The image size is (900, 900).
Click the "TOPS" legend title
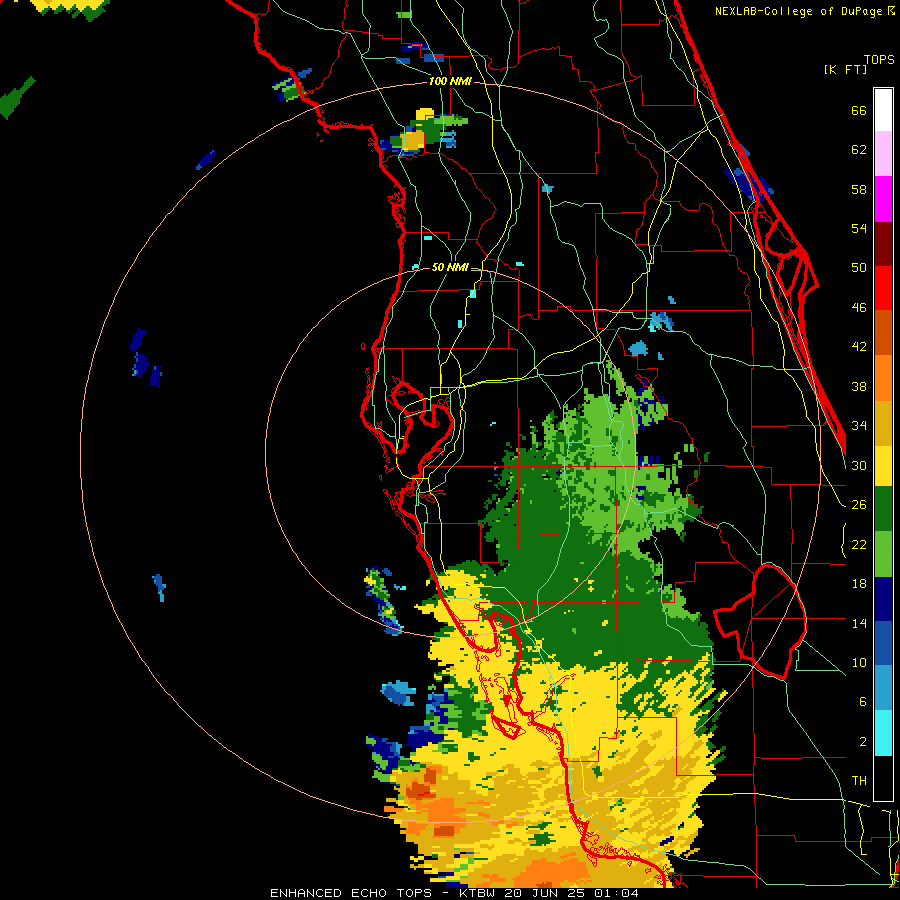(879, 60)
